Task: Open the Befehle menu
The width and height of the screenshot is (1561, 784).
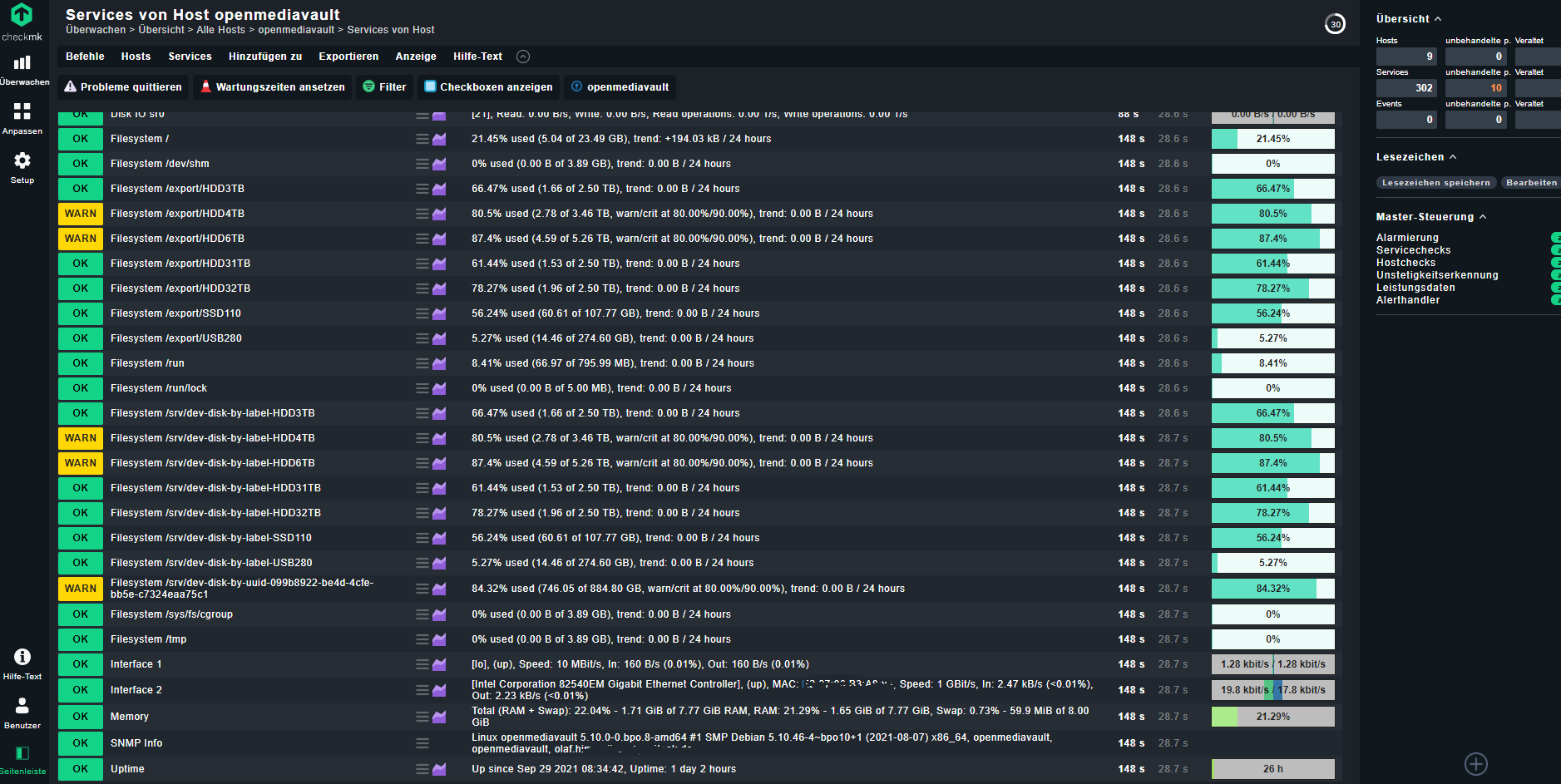Action: click(x=85, y=57)
